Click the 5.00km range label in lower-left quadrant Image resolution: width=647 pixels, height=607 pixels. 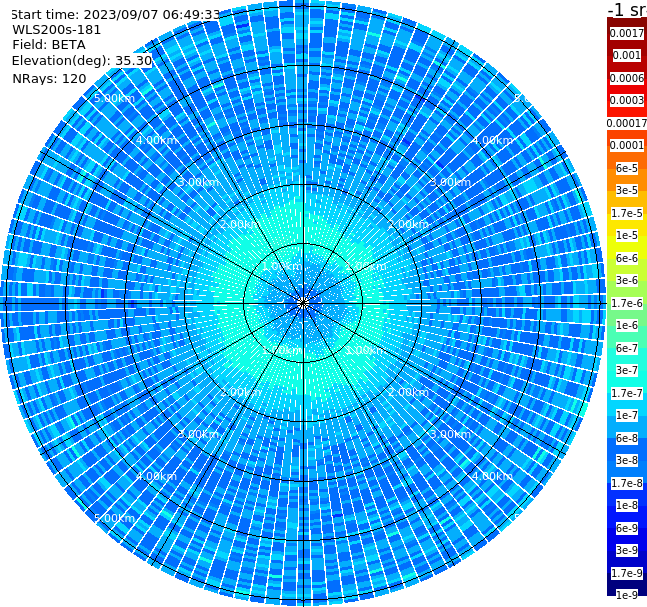(x=114, y=518)
